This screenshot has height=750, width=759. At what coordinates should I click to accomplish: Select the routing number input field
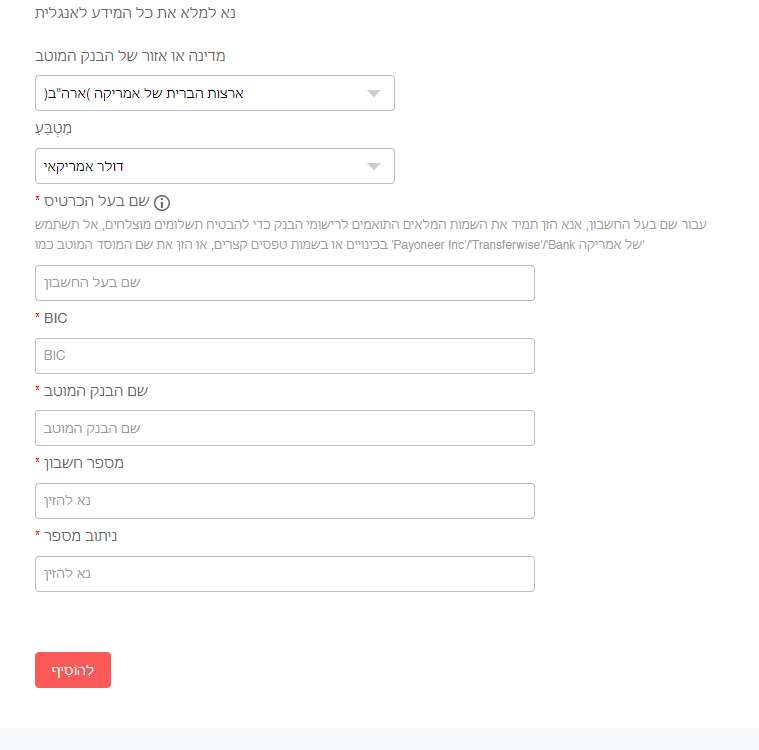coord(284,574)
